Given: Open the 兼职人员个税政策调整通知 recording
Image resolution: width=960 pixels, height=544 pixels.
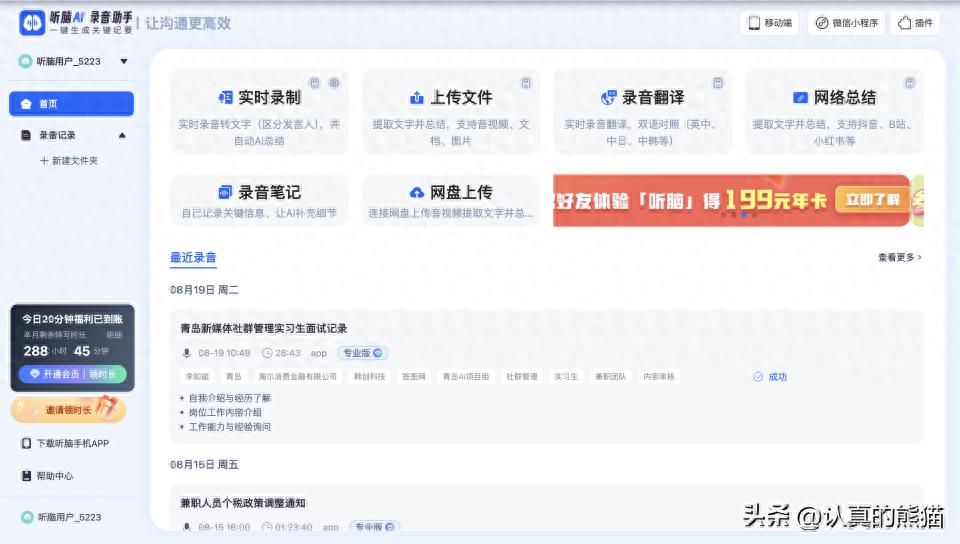Looking at the screenshot, I should click(242, 503).
